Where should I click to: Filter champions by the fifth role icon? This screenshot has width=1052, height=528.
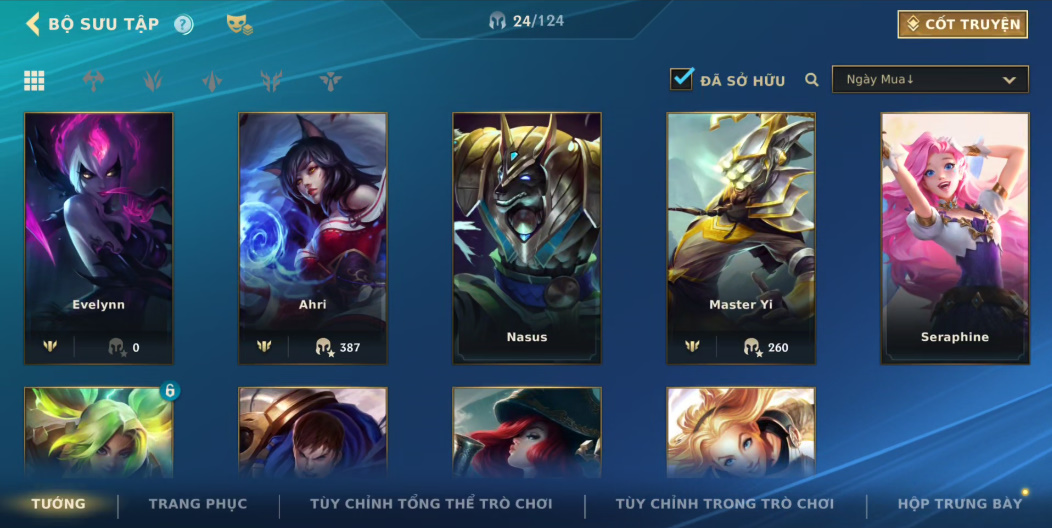pyautogui.click(x=331, y=81)
